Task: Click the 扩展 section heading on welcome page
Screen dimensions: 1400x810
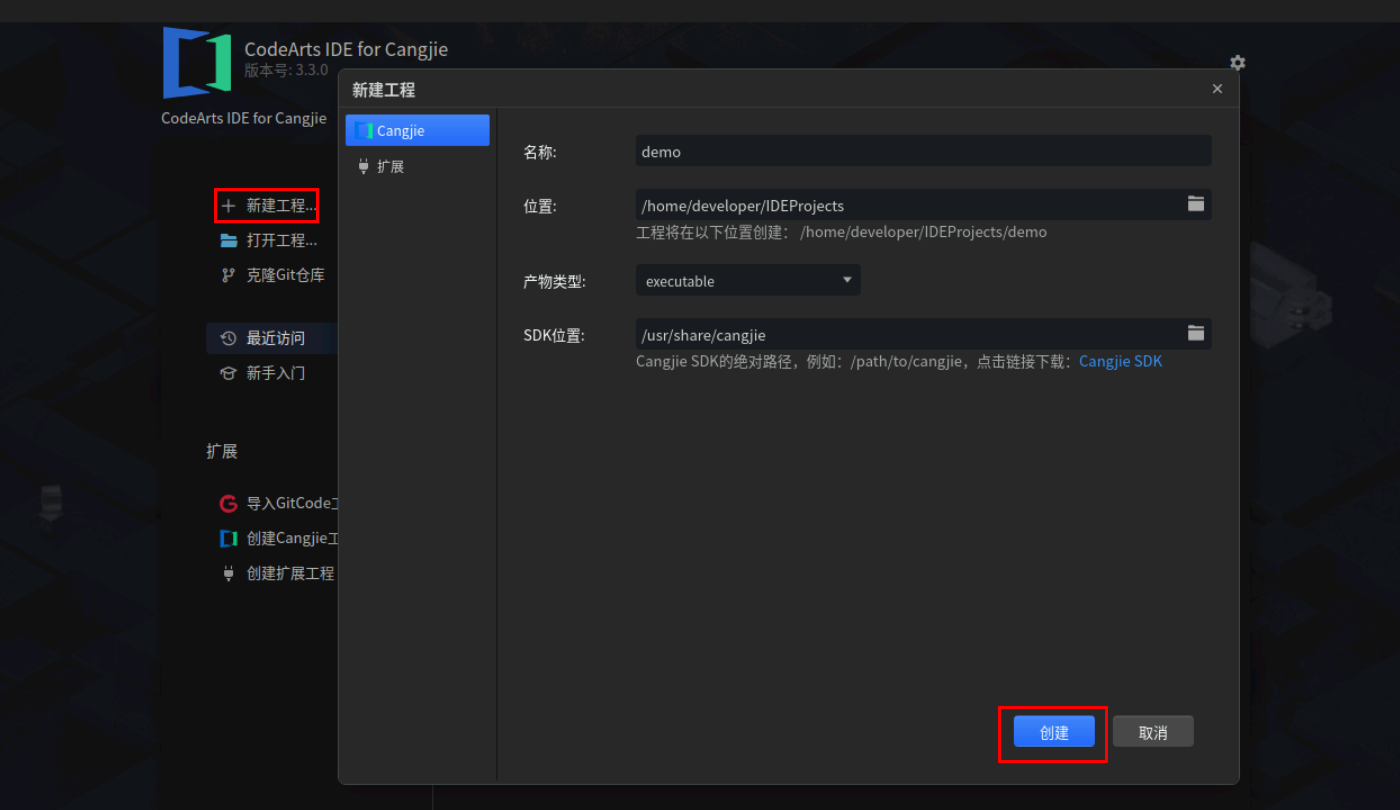Action: pos(222,451)
